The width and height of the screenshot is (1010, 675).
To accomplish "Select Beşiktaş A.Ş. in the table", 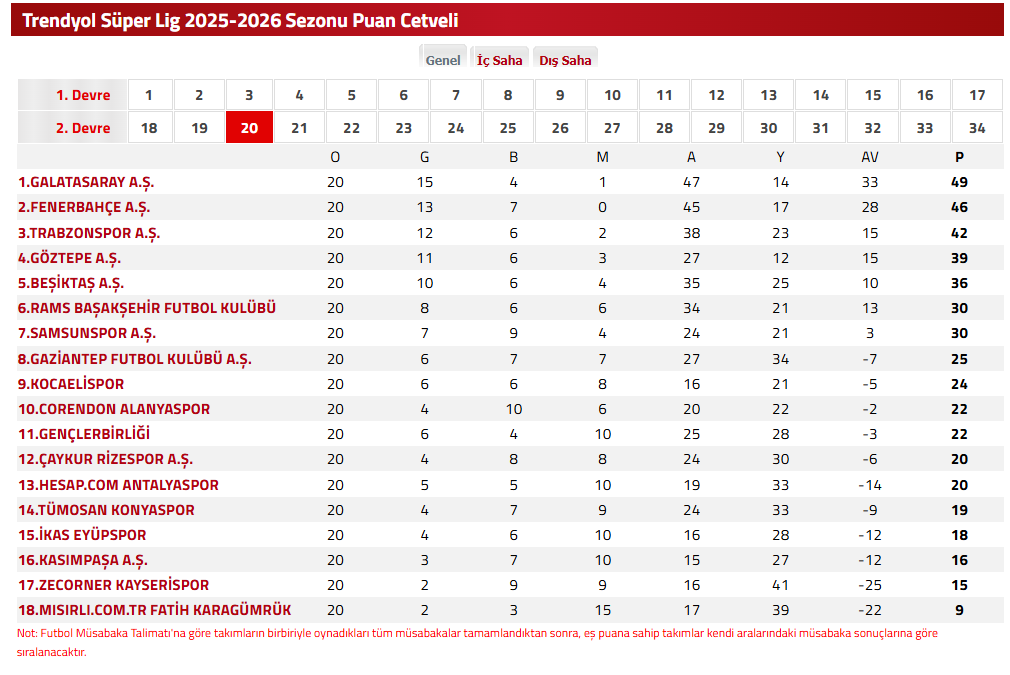I will click(71, 283).
